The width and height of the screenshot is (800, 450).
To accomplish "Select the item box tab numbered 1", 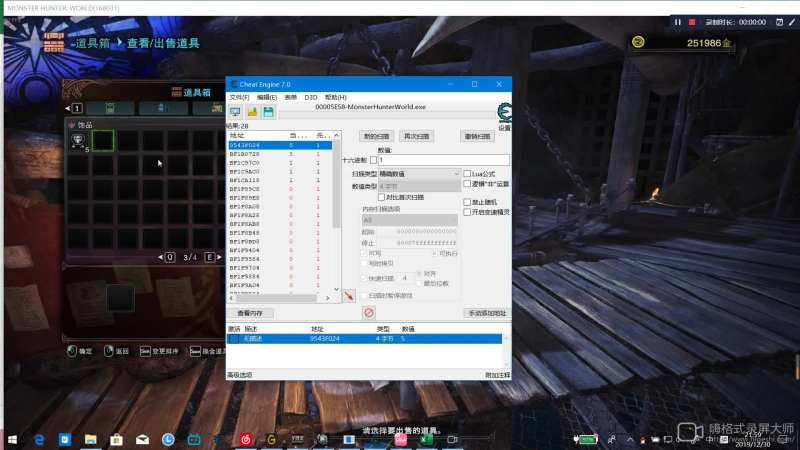I will (x=77, y=108).
